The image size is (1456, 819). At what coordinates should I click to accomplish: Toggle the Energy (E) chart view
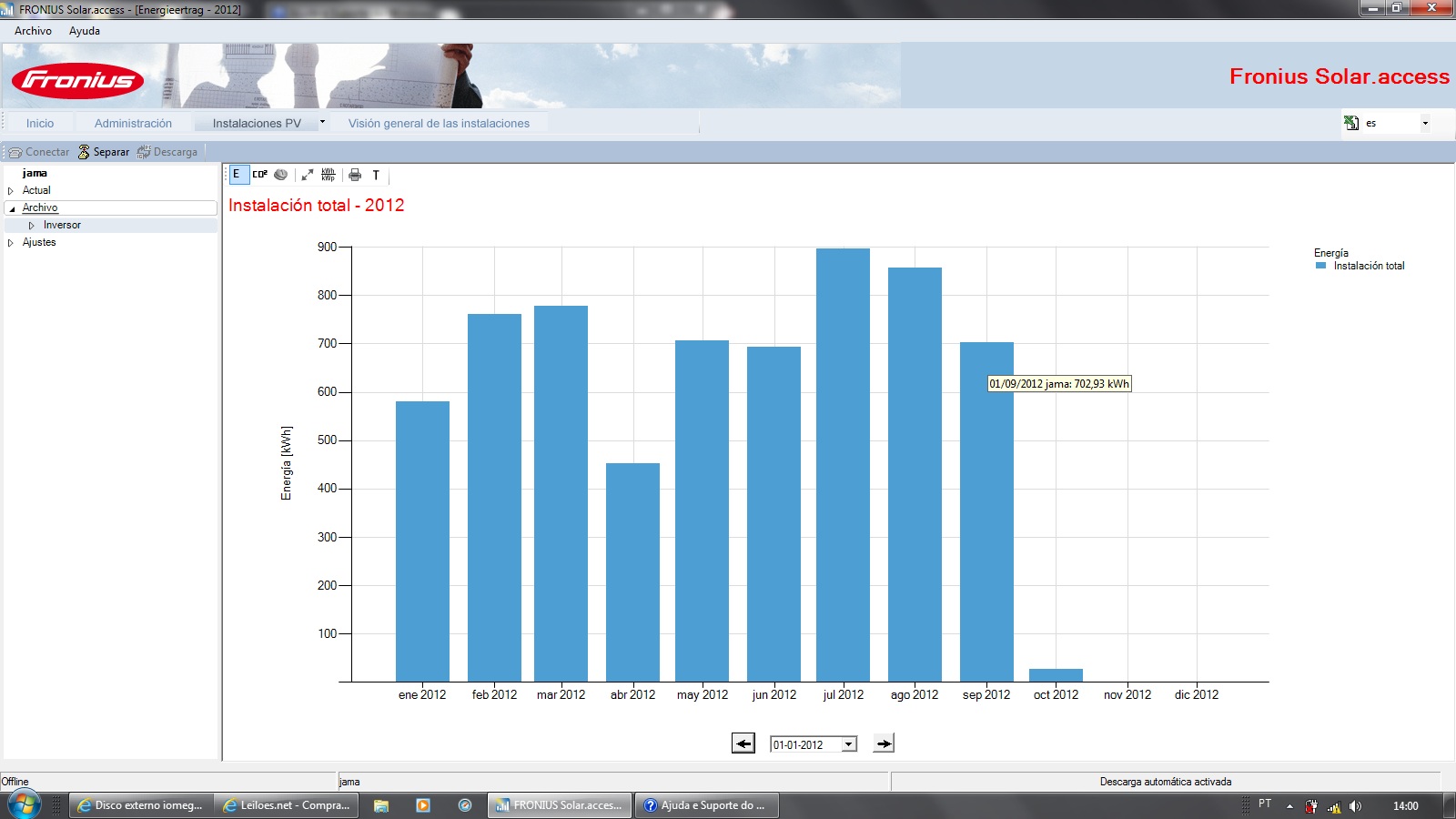click(x=238, y=175)
